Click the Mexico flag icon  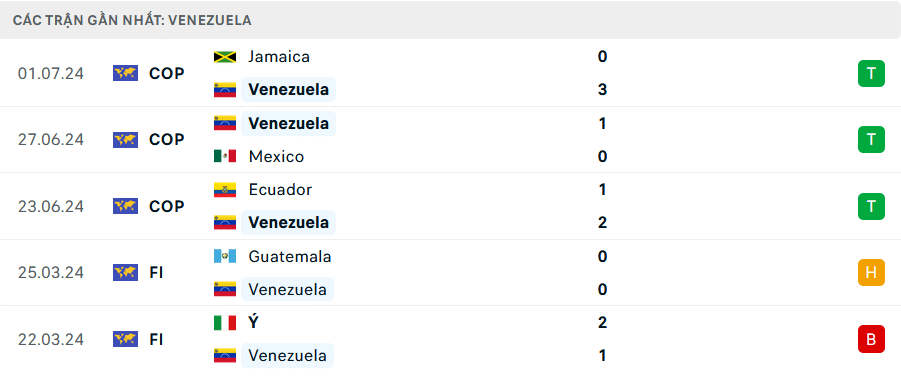[225, 156]
